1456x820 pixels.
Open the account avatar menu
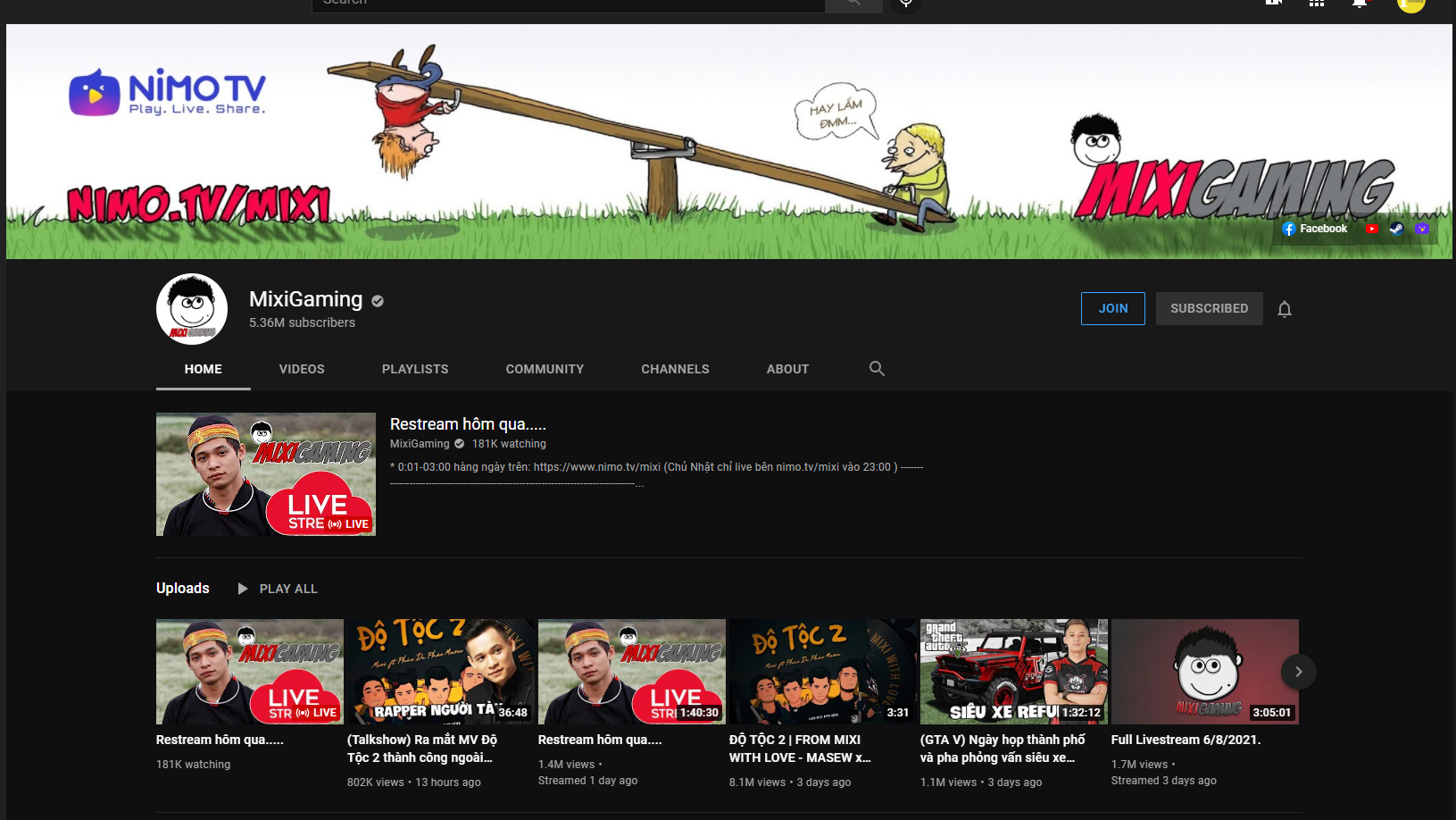1410,4
